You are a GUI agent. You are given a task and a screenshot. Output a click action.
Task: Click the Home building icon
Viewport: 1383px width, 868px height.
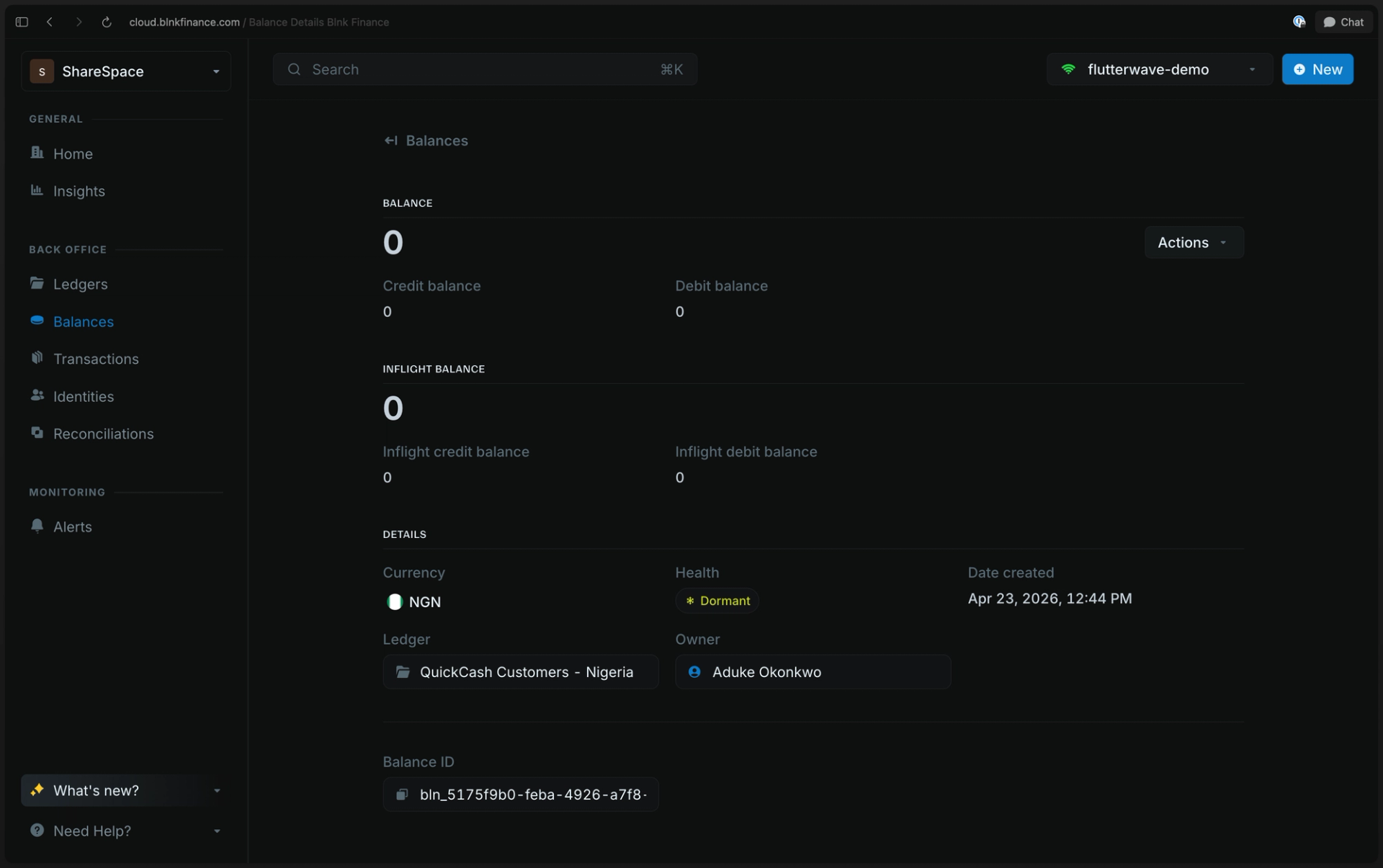tap(37, 152)
